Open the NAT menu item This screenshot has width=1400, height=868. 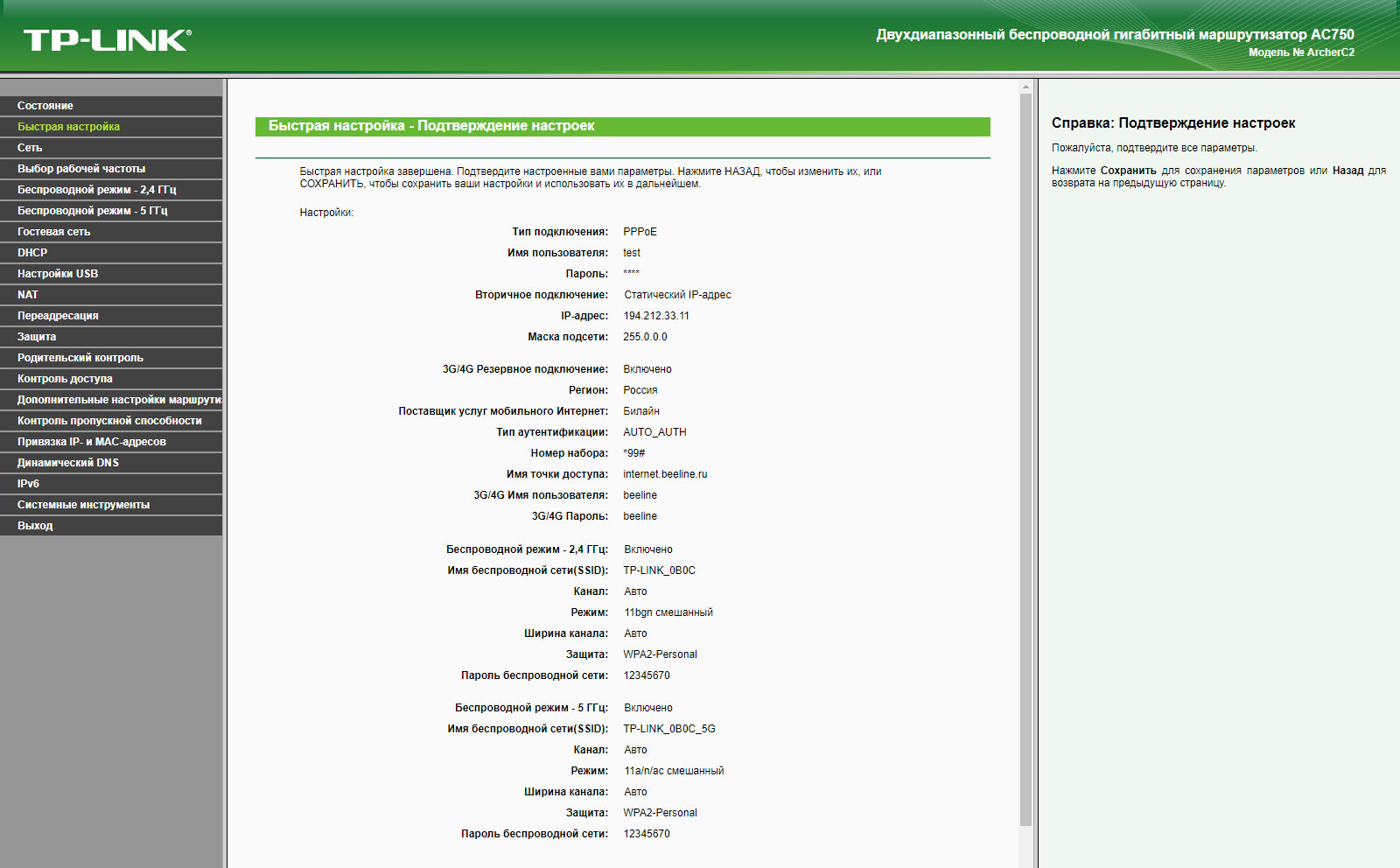click(111, 295)
